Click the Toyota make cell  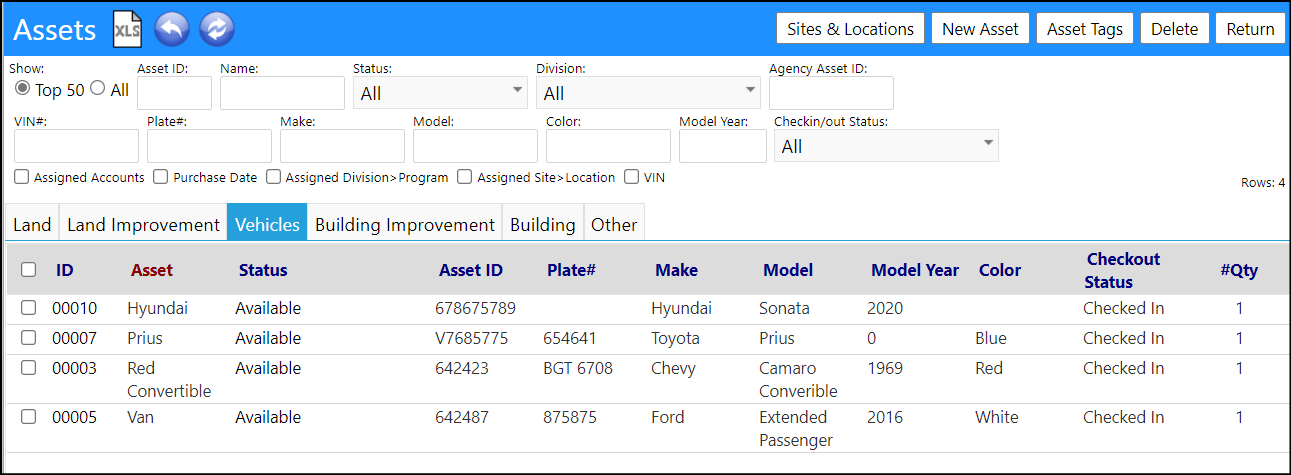(x=676, y=338)
